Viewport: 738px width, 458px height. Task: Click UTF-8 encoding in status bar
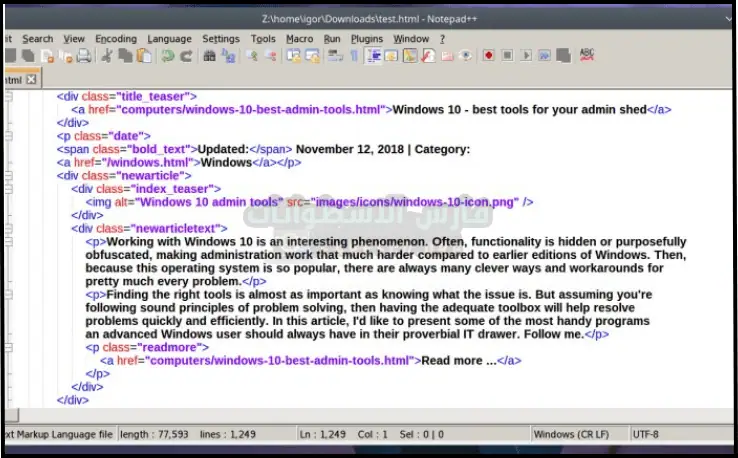point(651,434)
